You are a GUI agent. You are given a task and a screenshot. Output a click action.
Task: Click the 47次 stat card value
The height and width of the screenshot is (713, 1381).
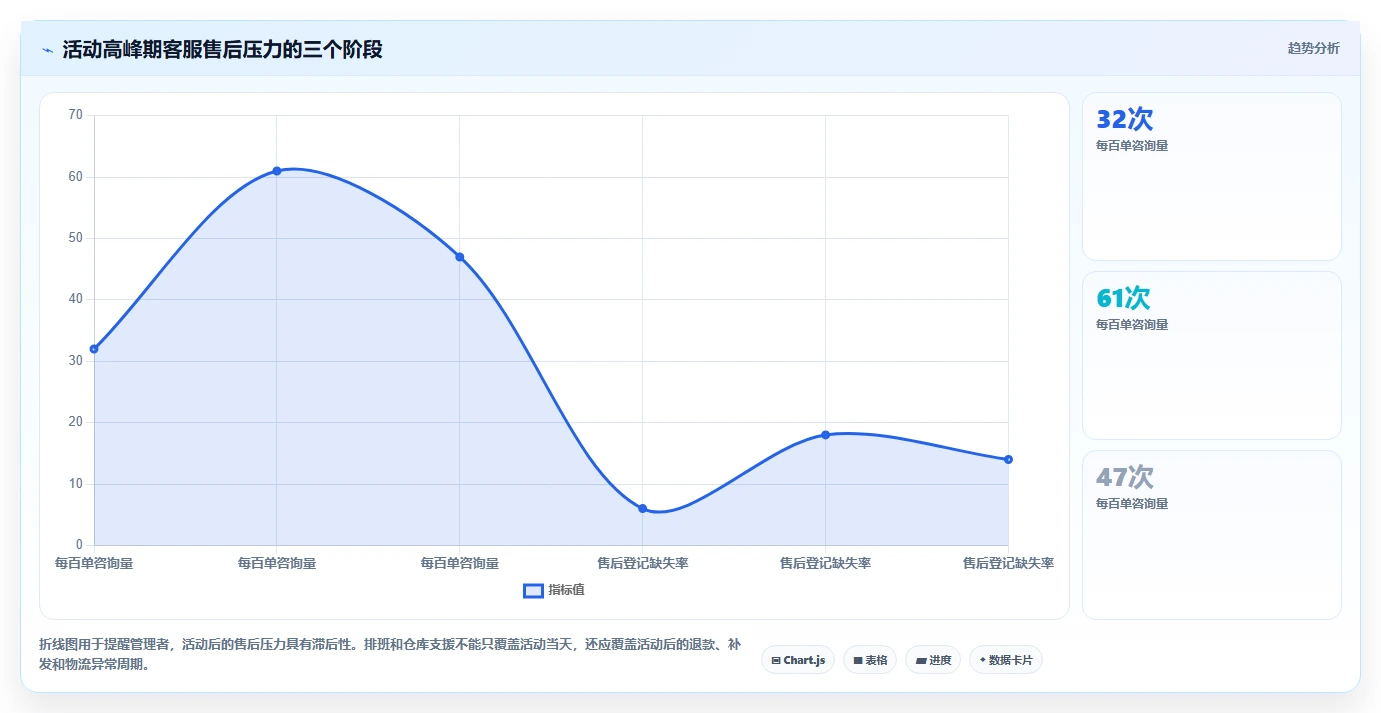pos(1125,477)
